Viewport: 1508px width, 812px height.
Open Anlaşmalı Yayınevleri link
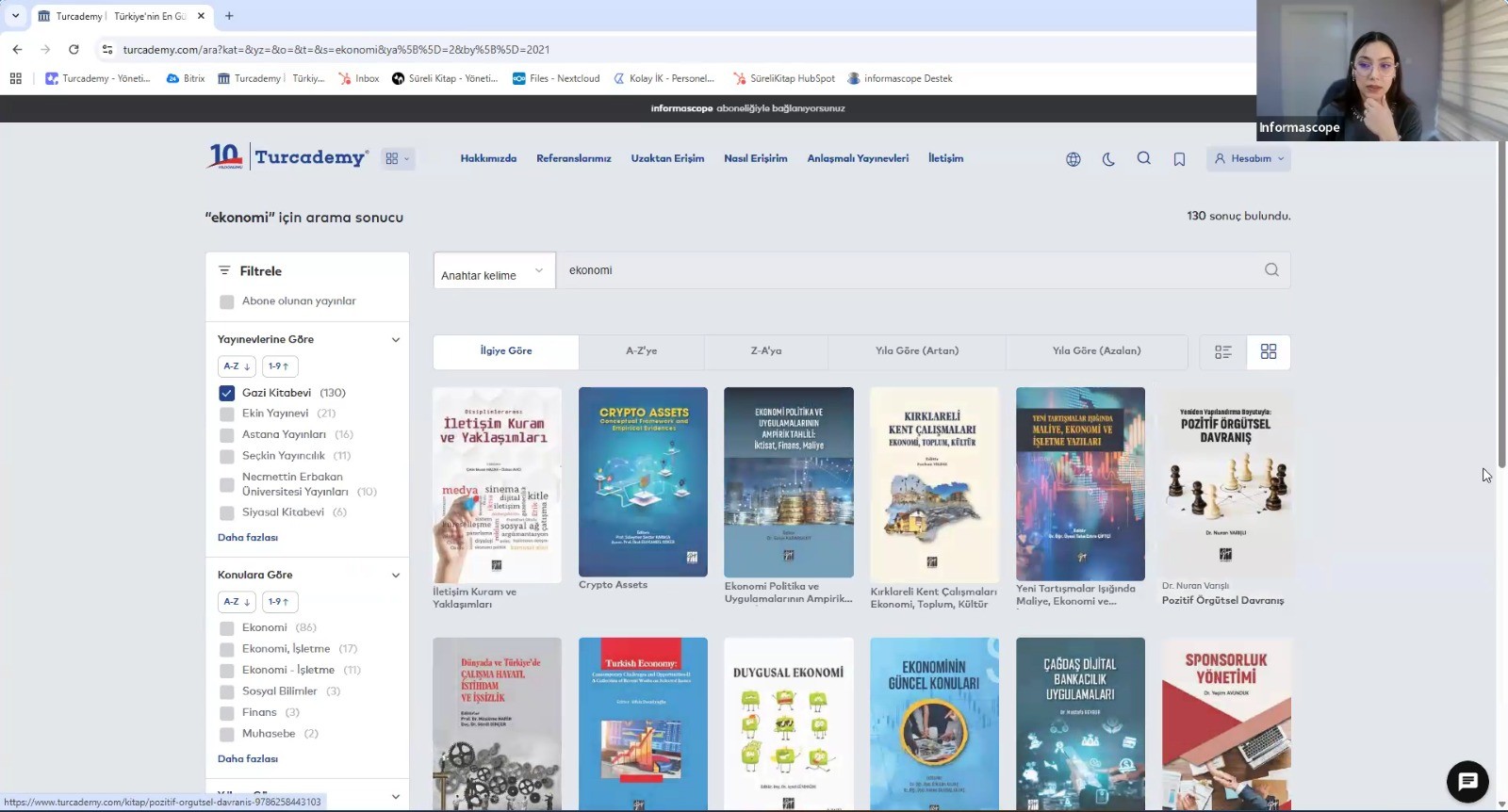[x=858, y=158]
